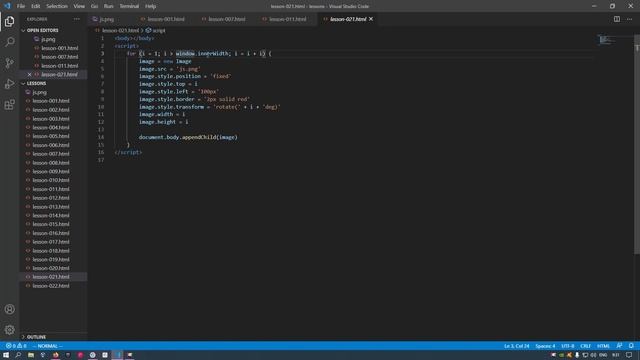Open the Help menu
Screen dimensions: 640x360
151,6
